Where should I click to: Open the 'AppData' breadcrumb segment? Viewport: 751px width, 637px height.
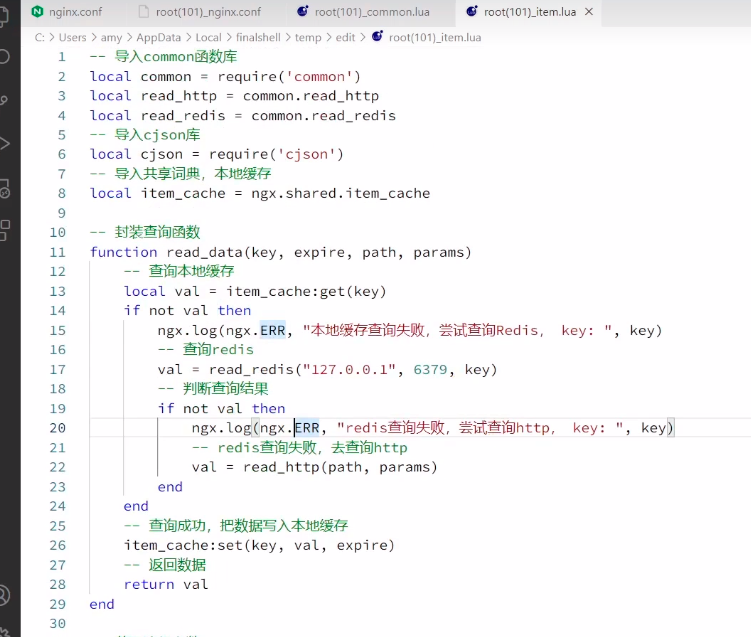[159, 37]
